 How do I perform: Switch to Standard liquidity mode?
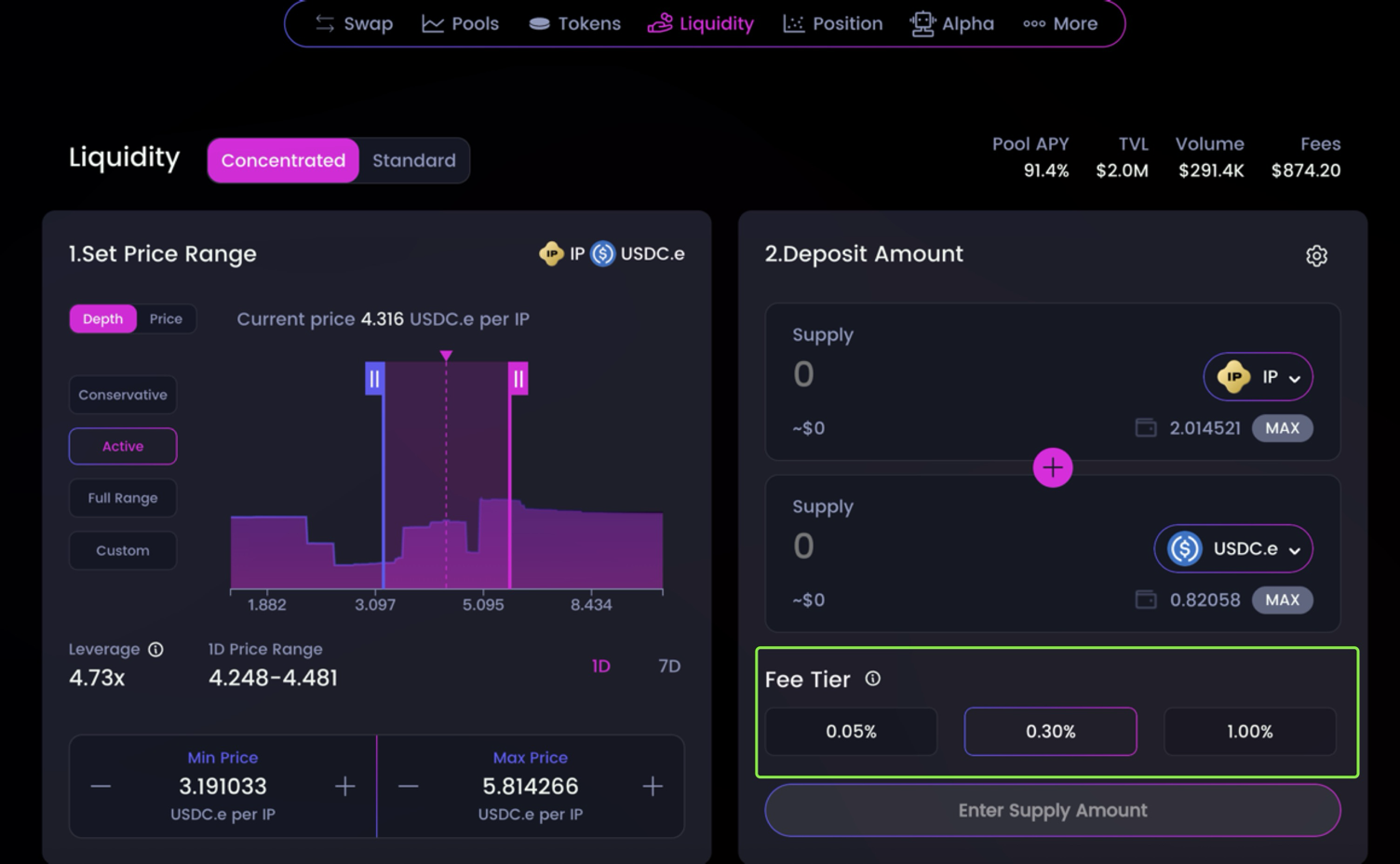tap(414, 160)
